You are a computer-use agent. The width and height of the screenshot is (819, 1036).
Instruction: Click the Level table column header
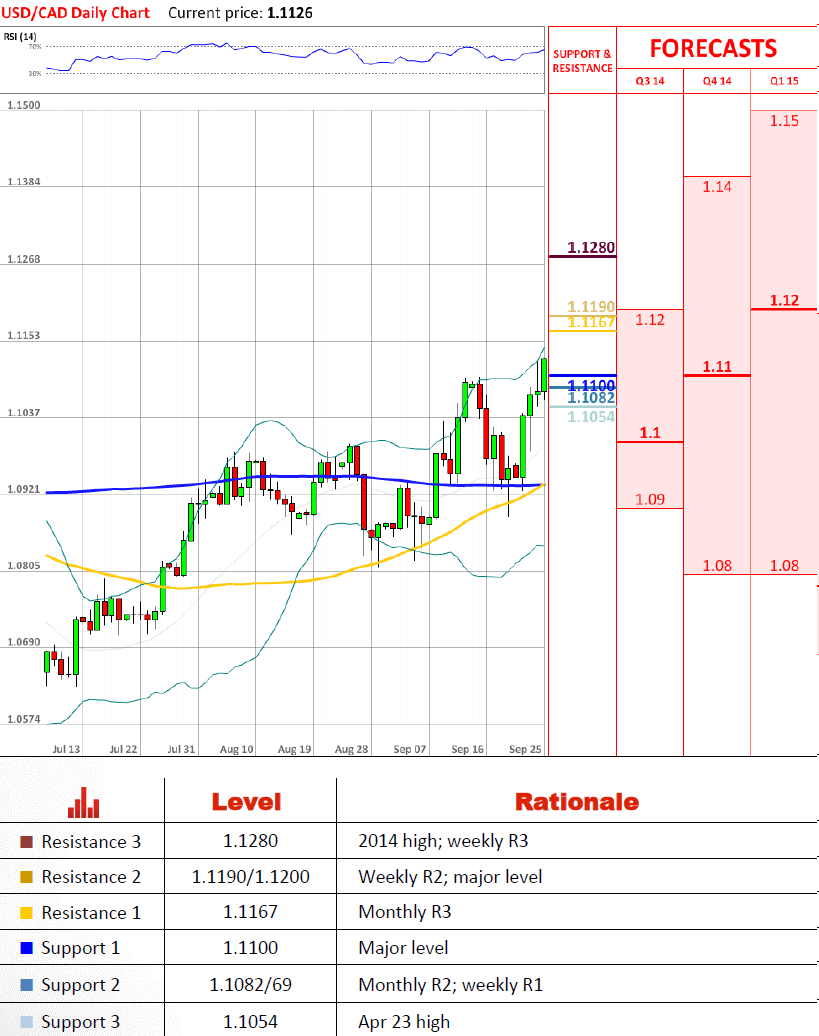pyautogui.click(x=246, y=802)
